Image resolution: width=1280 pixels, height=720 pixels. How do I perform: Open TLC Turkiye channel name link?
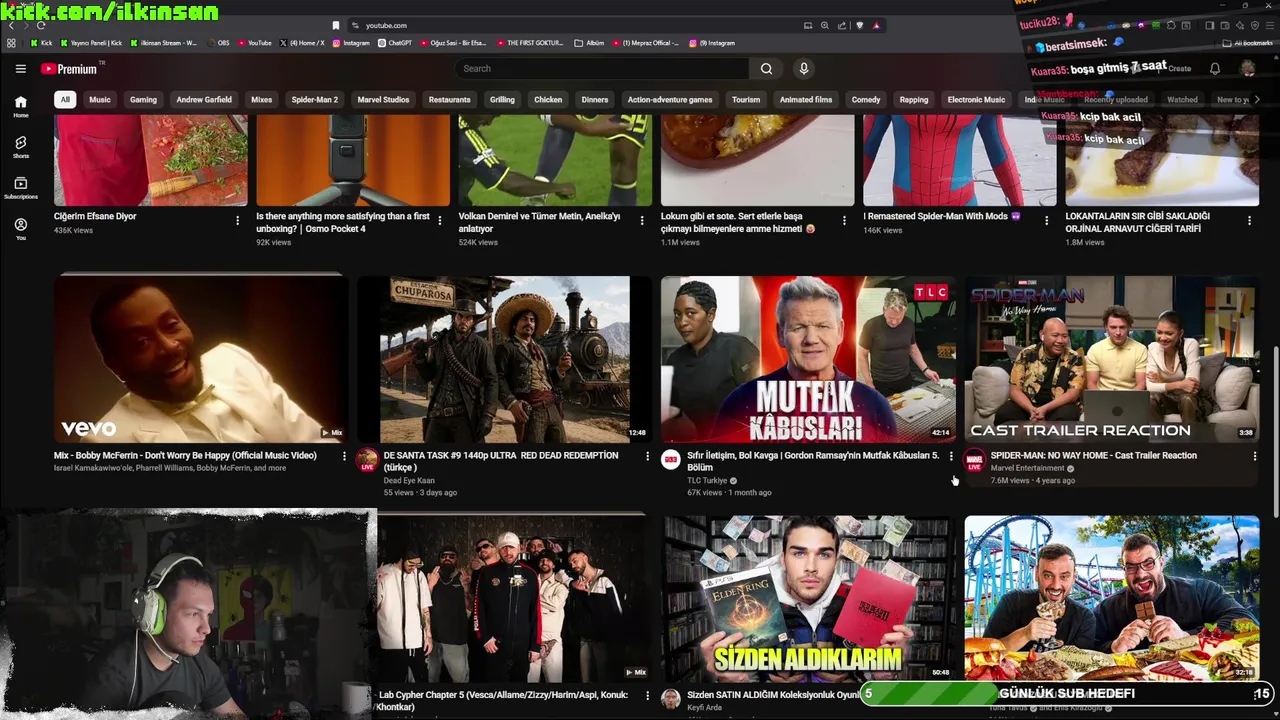(707, 481)
